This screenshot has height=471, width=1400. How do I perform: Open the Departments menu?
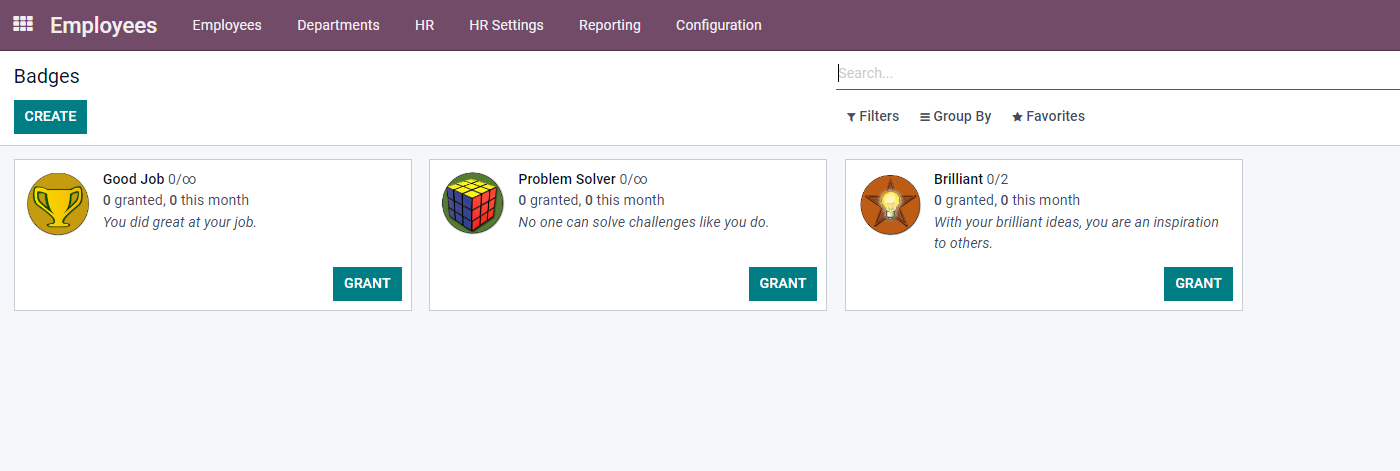click(x=338, y=25)
